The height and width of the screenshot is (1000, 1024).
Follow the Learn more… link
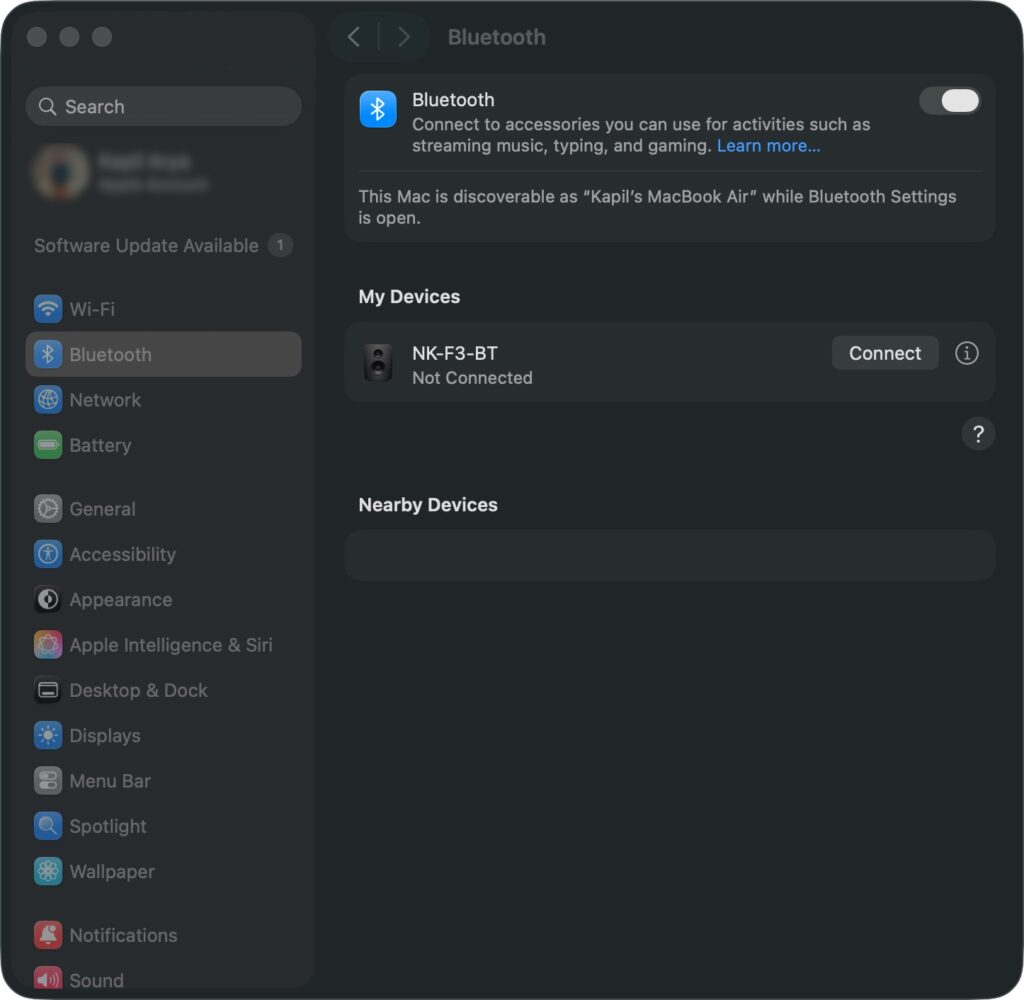(x=768, y=146)
